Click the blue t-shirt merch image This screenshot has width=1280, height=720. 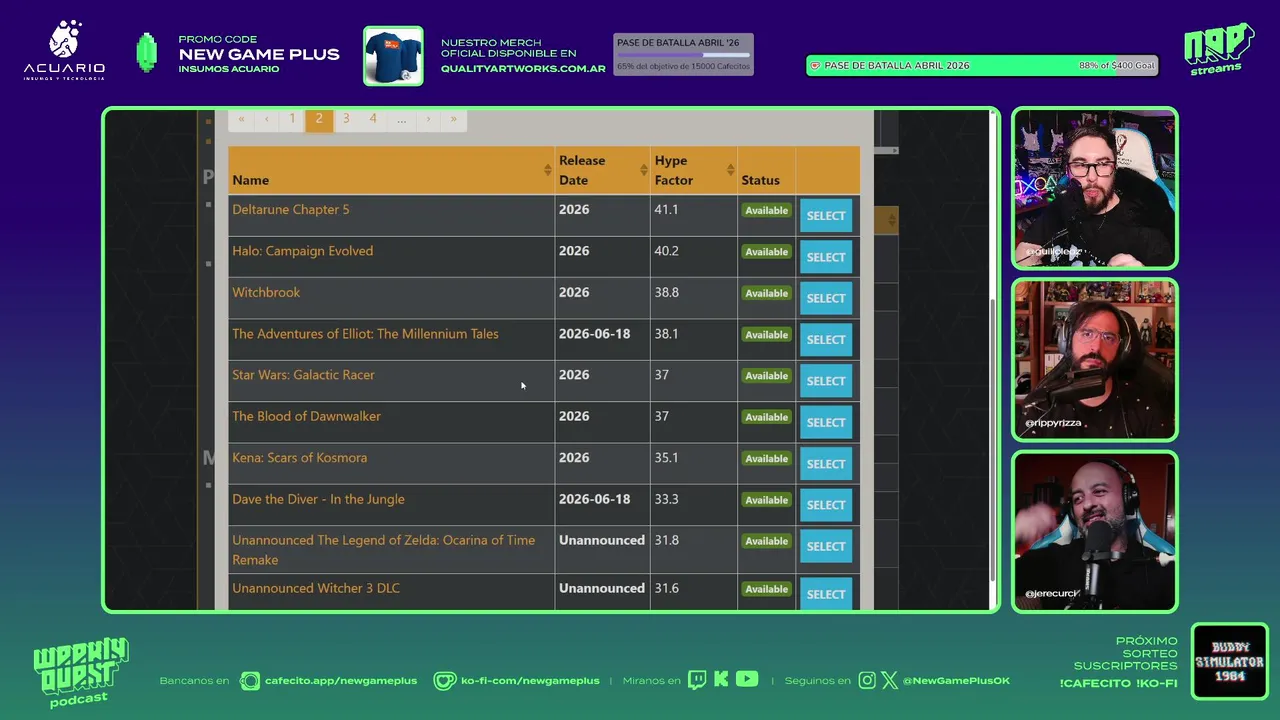(x=392, y=56)
